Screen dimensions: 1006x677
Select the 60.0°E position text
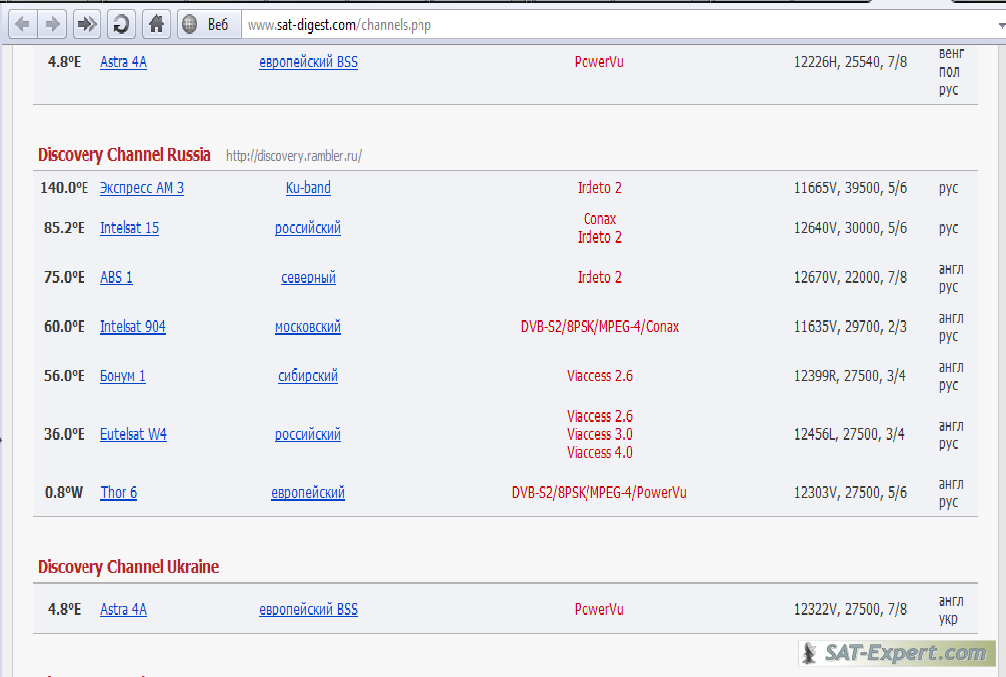point(64,327)
